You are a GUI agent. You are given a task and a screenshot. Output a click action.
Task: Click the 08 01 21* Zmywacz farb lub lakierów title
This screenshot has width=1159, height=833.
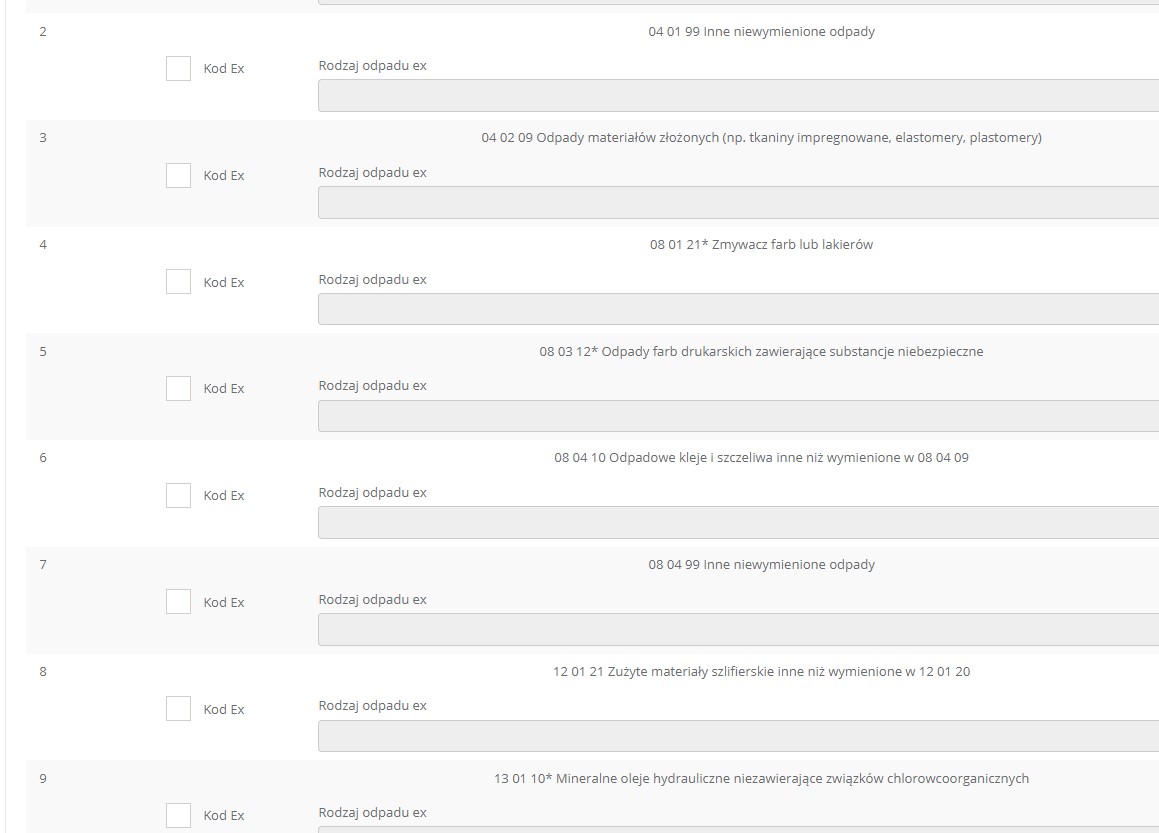coord(761,245)
